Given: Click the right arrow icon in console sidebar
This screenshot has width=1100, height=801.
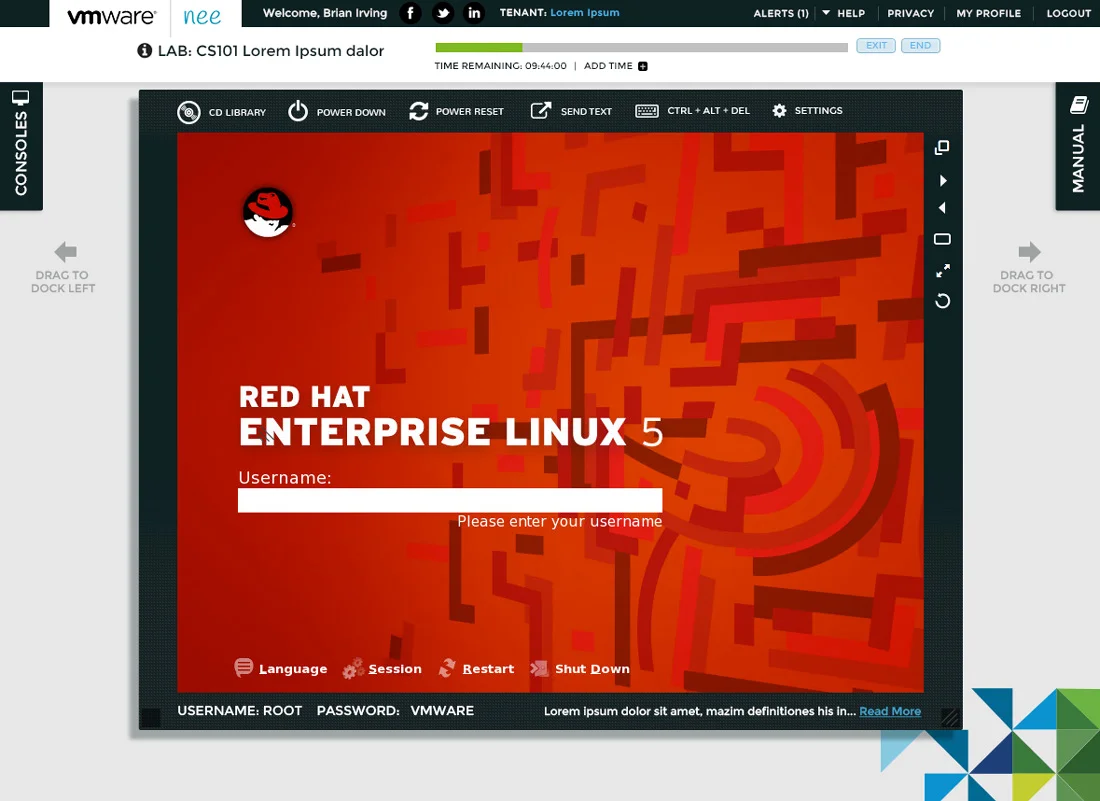Looking at the screenshot, I should coord(943,180).
